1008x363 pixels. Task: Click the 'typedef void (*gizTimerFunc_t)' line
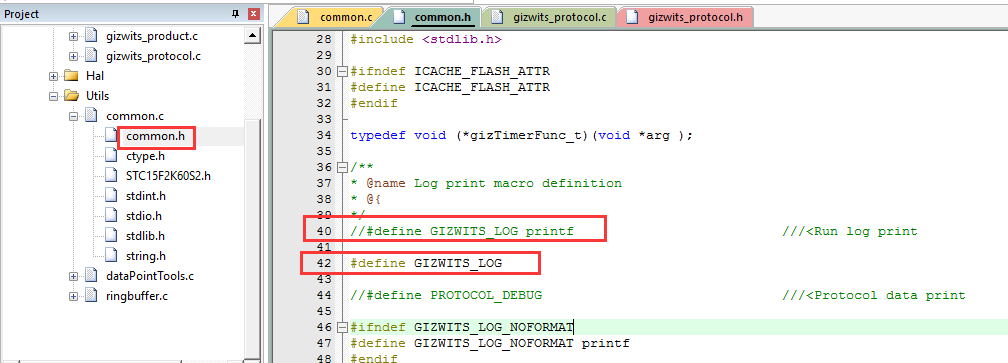pos(521,136)
